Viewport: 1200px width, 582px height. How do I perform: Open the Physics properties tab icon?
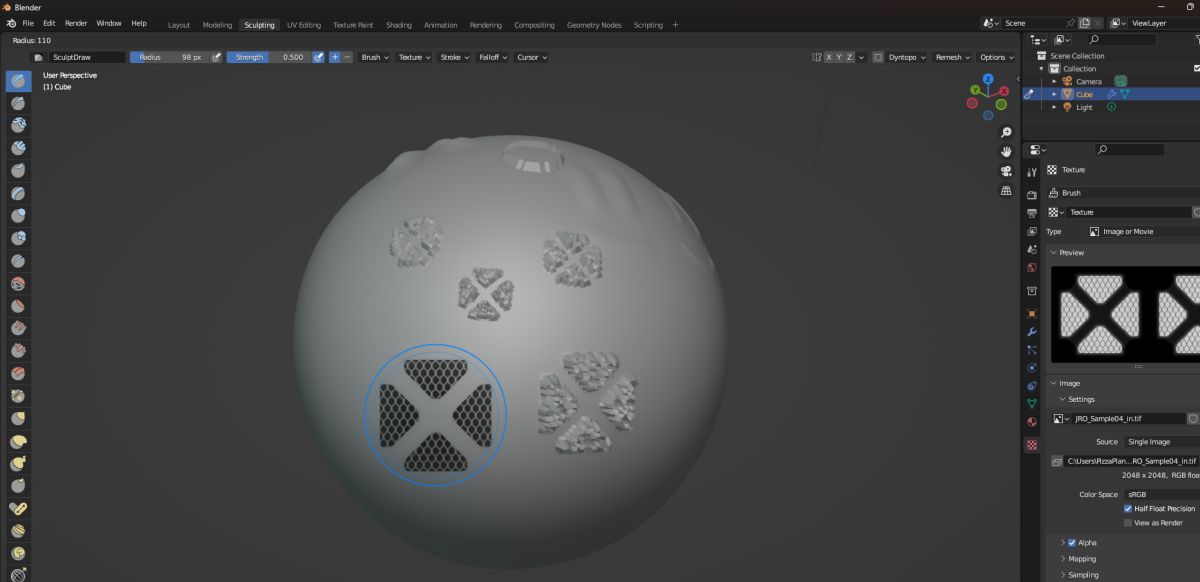pos(1032,368)
